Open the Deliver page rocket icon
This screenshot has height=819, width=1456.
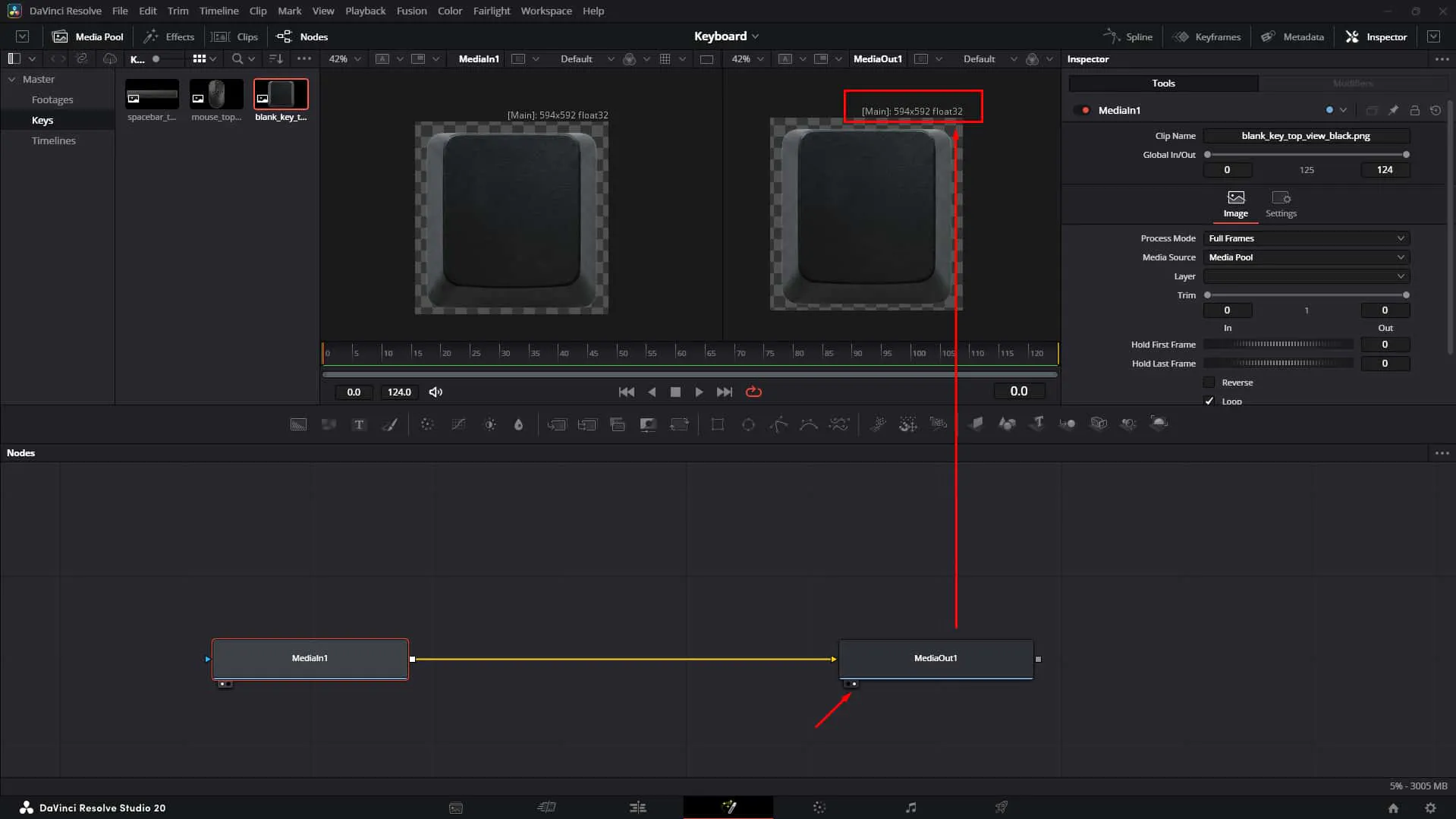pos(1002,808)
